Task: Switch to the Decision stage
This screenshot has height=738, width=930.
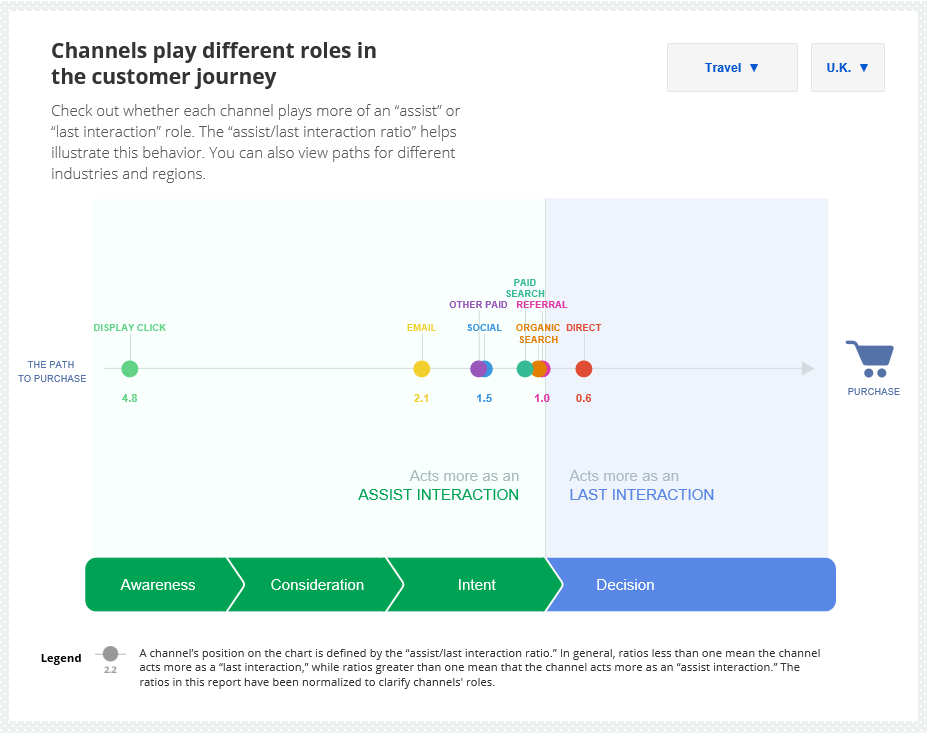Action: (626, 585)
